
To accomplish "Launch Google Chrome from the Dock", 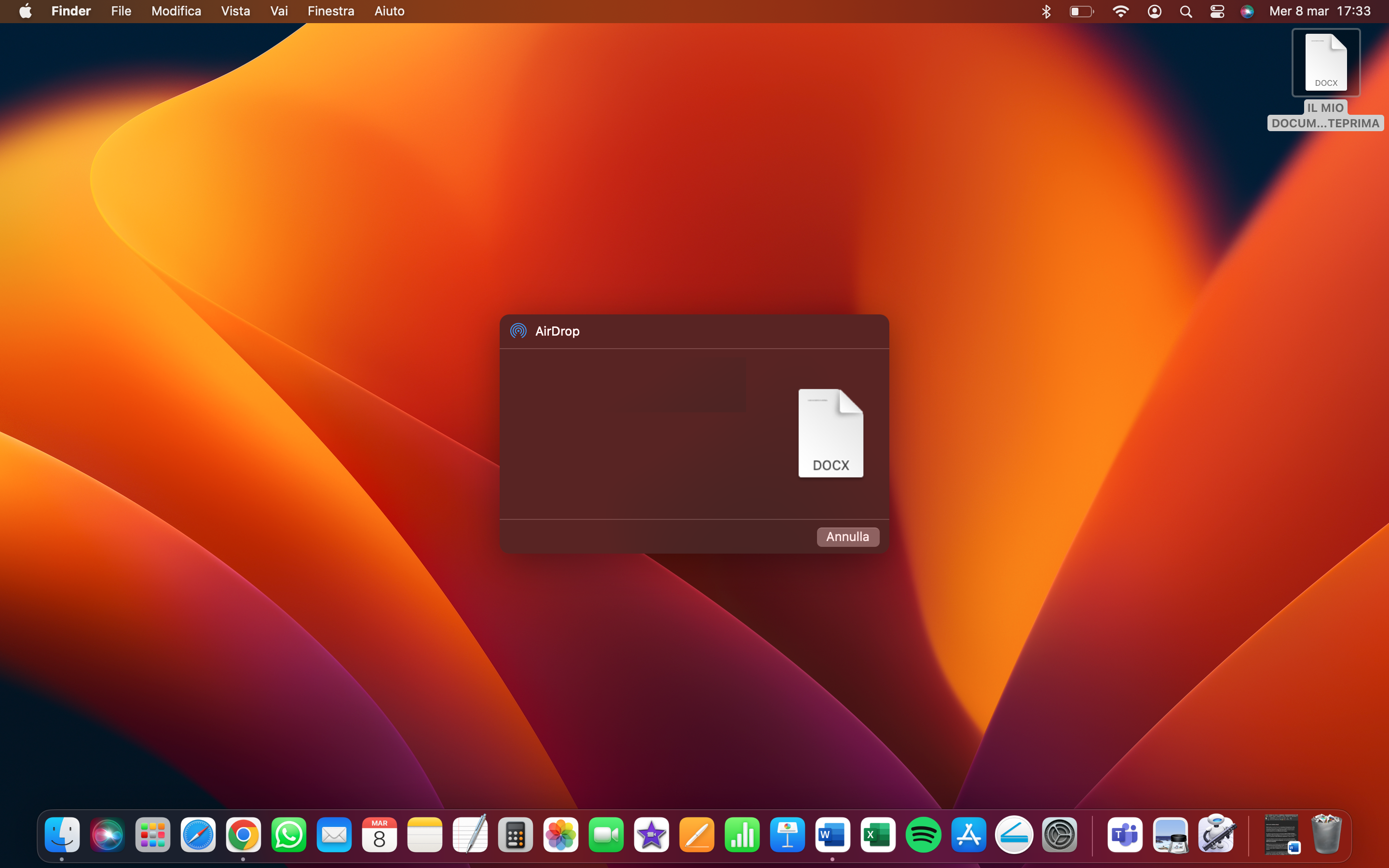I will point(244,835).
